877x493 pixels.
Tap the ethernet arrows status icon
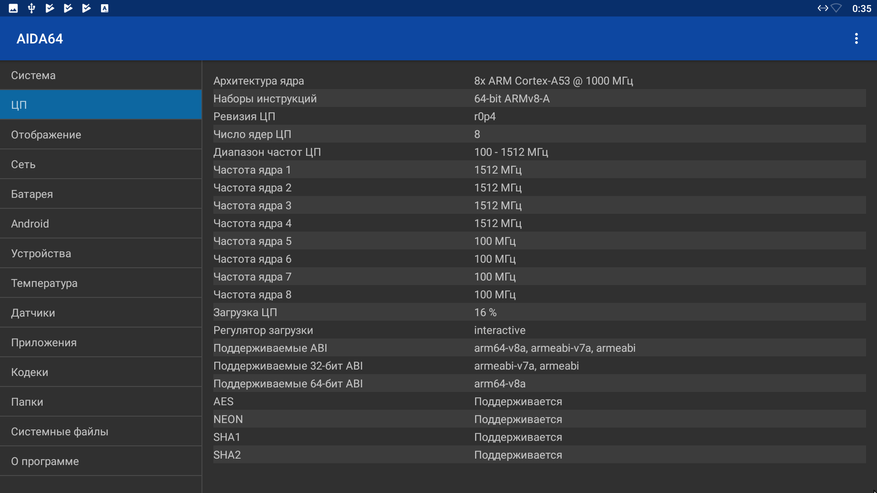(x=823, y=8)
